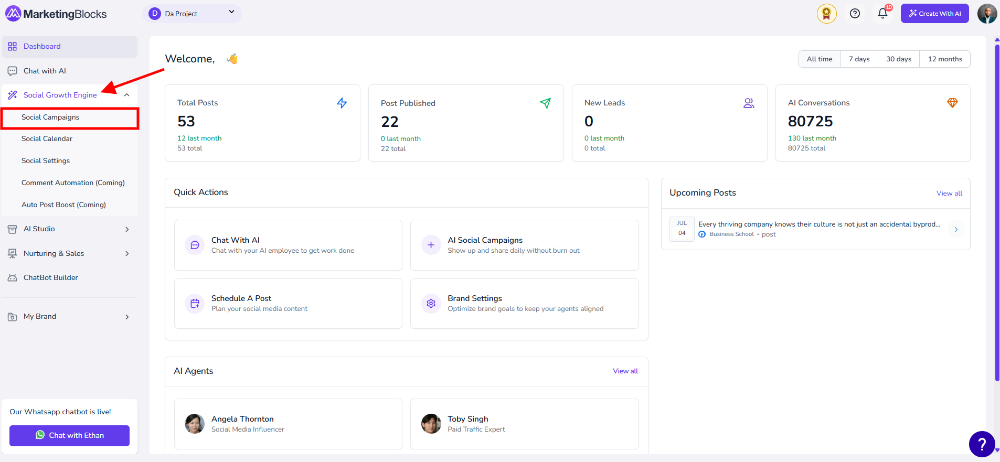Click View all in Upcoming Posts
Viewport: 1000px width, 462px height.
tap(949, 193)
